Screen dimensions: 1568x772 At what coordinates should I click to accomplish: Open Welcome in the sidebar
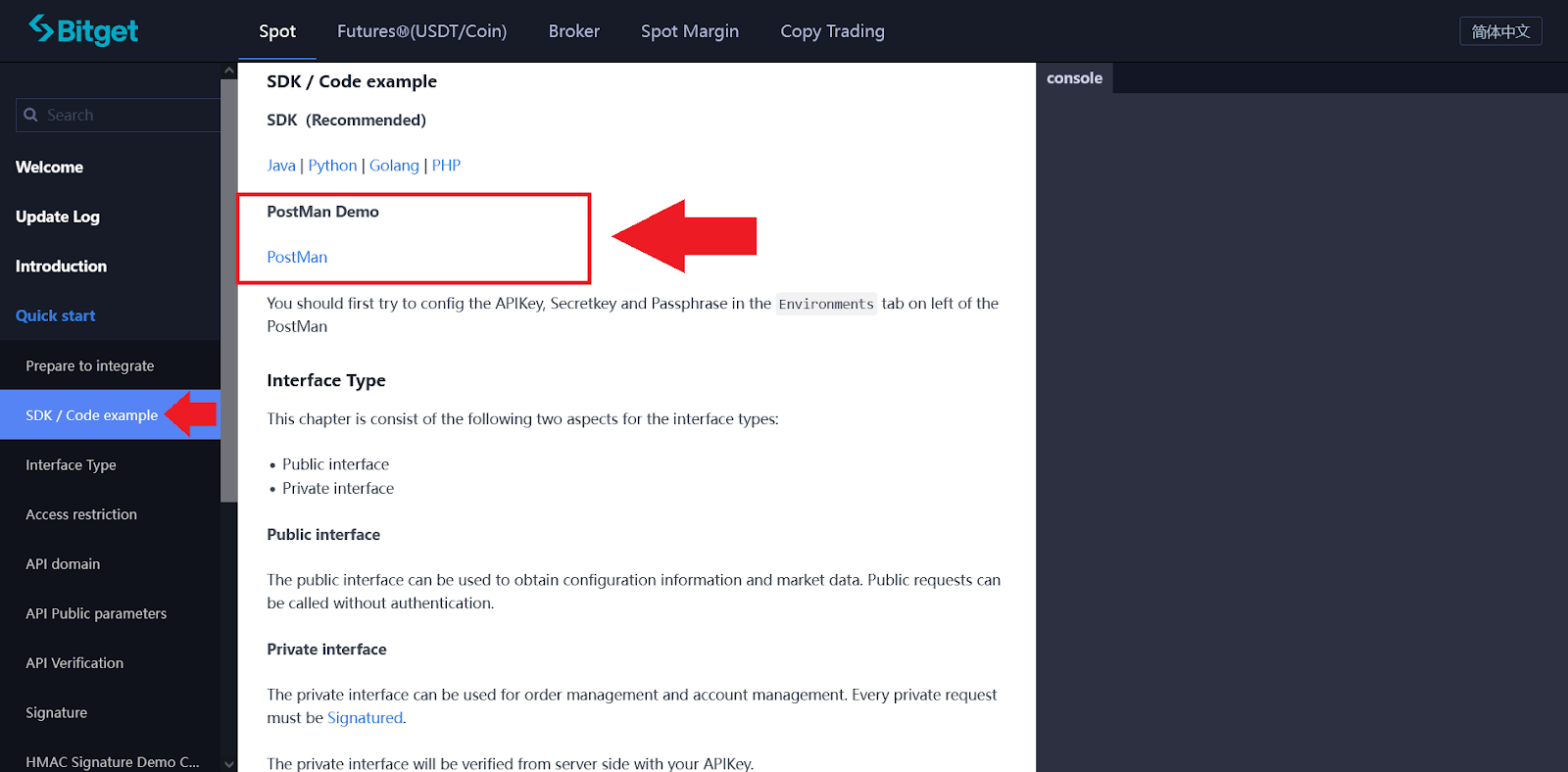49,168
